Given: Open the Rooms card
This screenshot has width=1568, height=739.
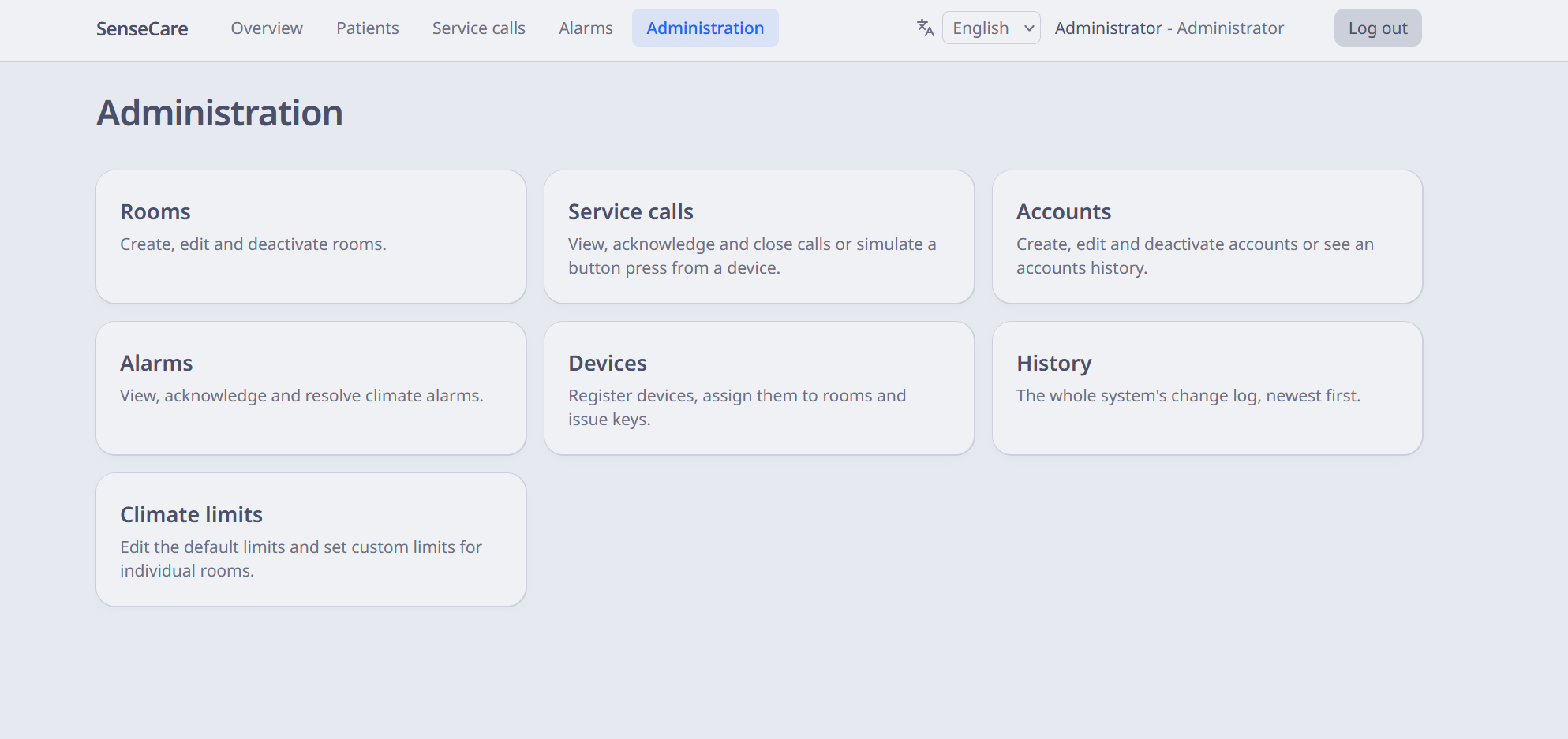Looking at the screenshot, I should point(311,237).
